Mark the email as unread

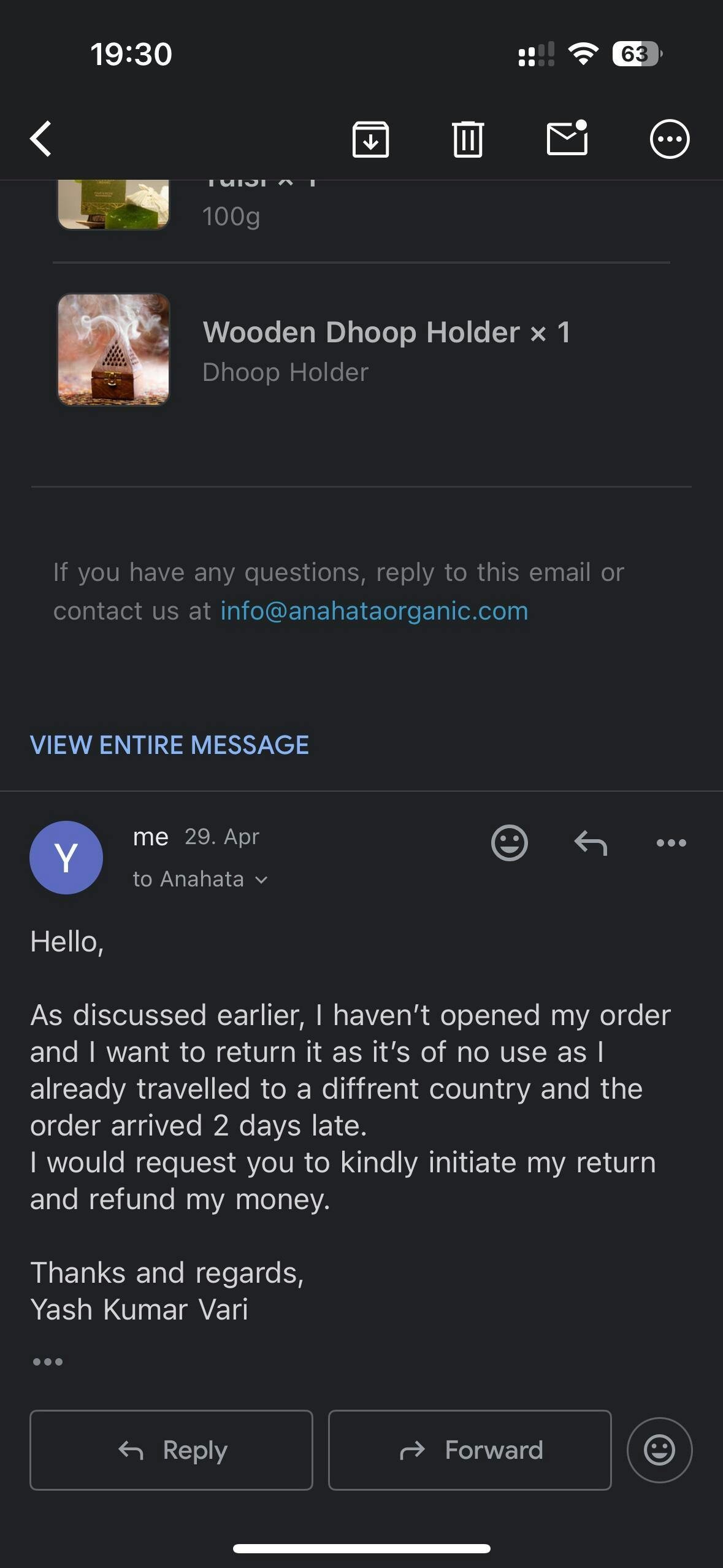click(x=567, y=138)
